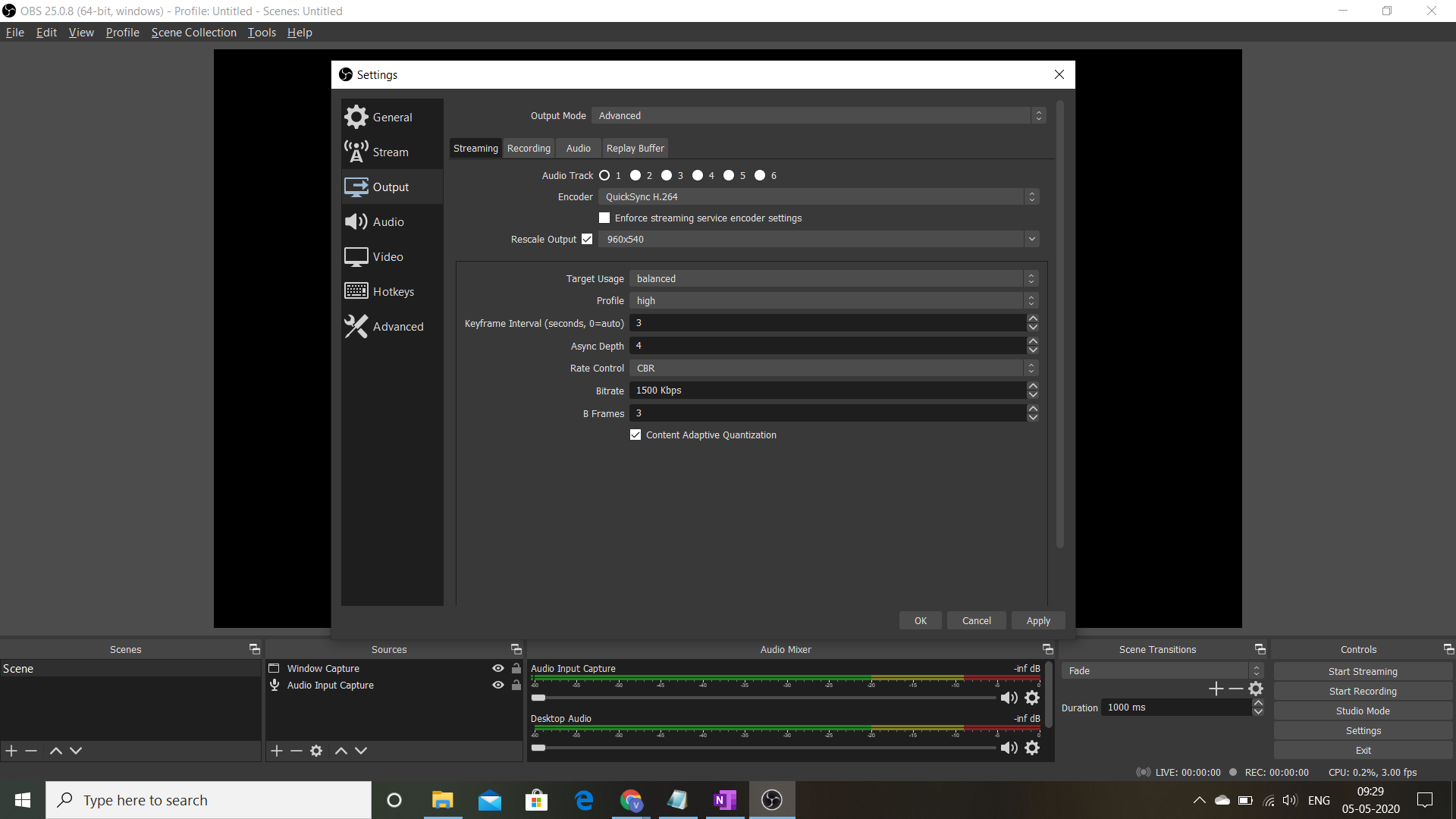Increase the Bitrate value with up arrow
Screen dimensions: 1456x819
pyautogui.click(x=1033, y=386)
